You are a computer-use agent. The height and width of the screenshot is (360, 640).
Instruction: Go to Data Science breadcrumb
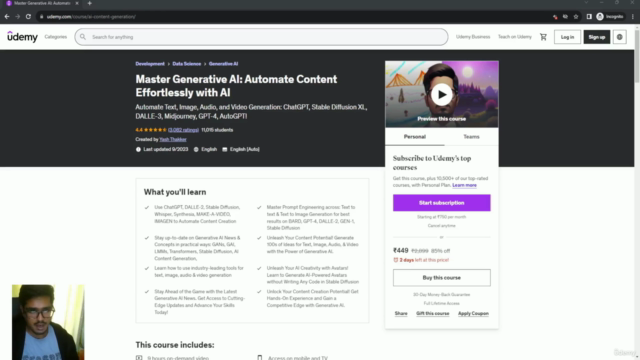click(x=187, y=64)
